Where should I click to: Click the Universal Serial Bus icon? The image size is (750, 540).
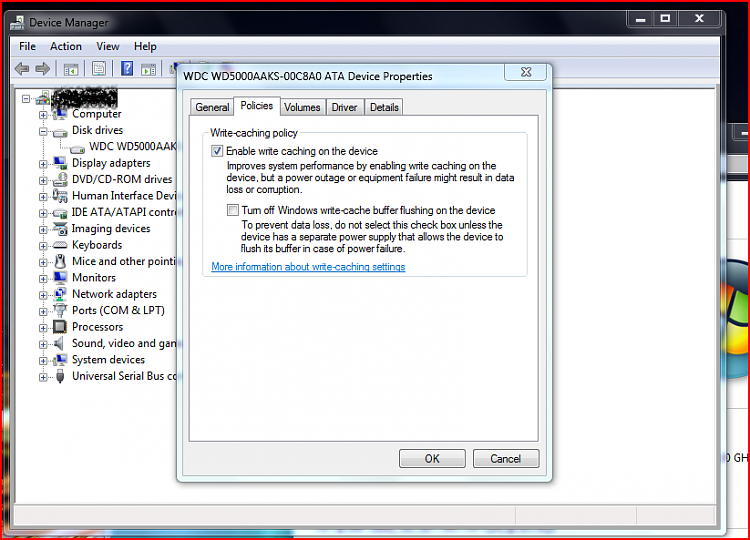60,376
